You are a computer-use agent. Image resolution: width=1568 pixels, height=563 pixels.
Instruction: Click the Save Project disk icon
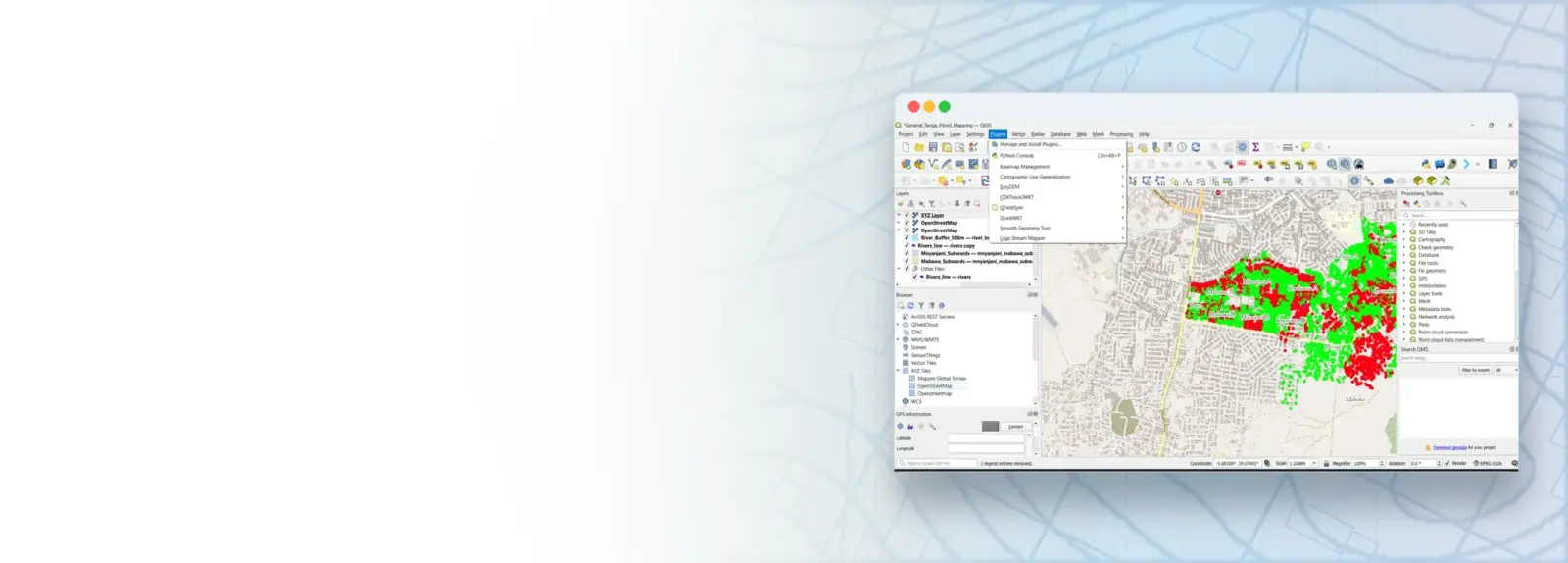coord(933,147)
